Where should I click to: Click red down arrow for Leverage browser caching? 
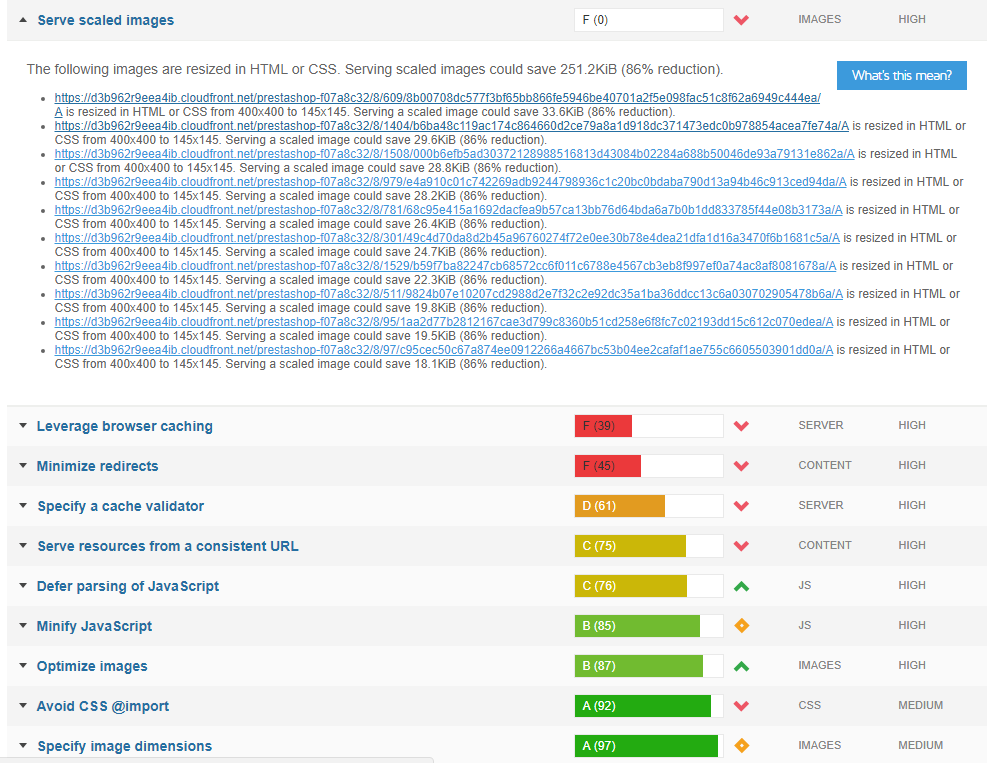[741, 426]
